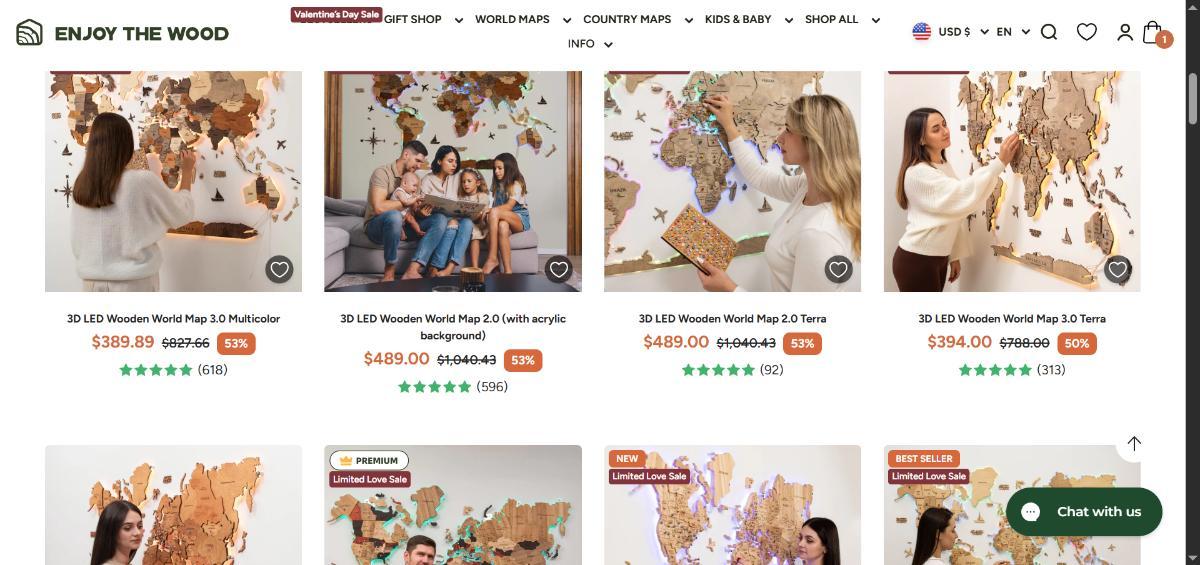The image size is (1200, 565).
Task: Open the shopping cart bag icon
Action: tap(1153, 32)
